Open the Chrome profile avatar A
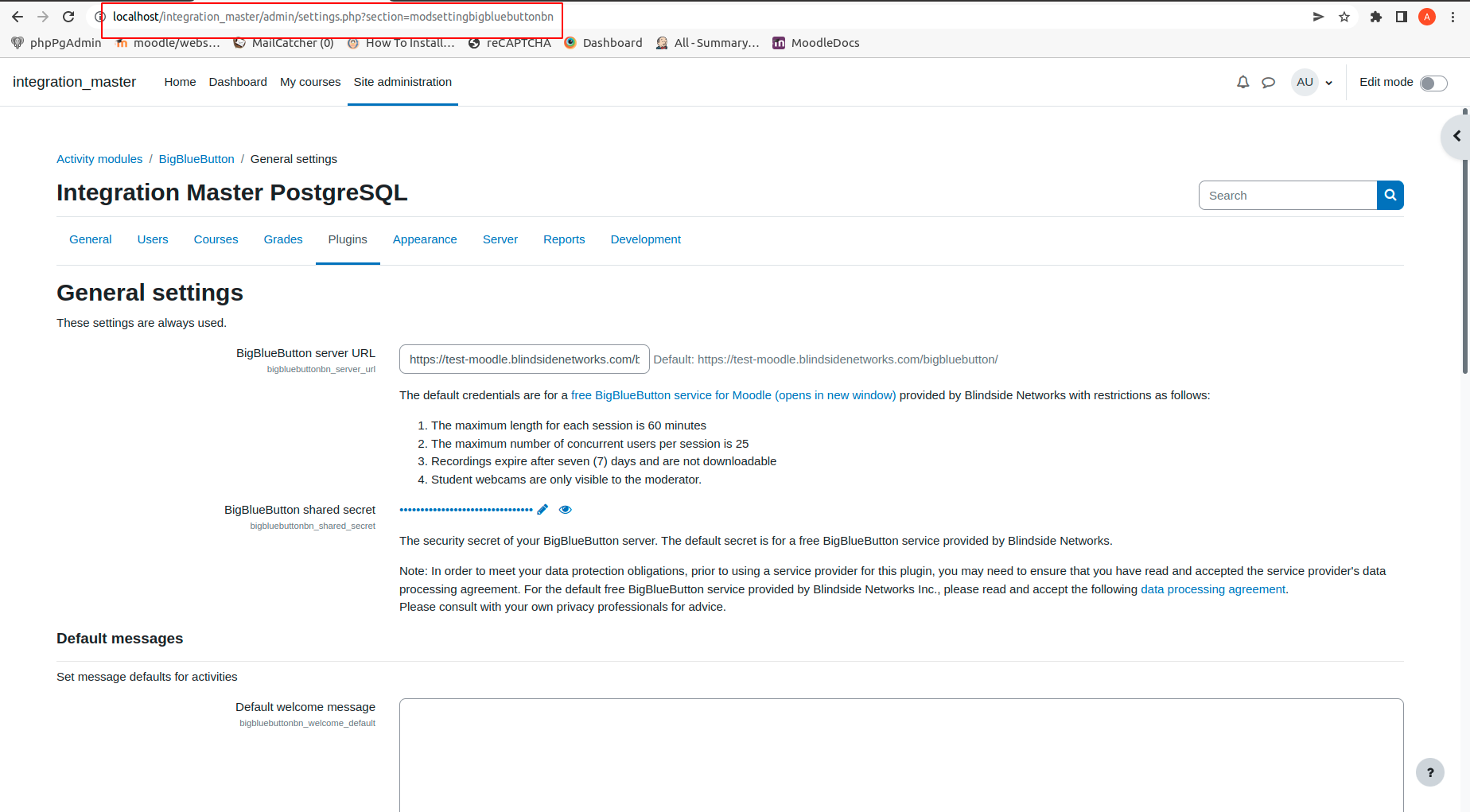 (x=1427, y=17)
